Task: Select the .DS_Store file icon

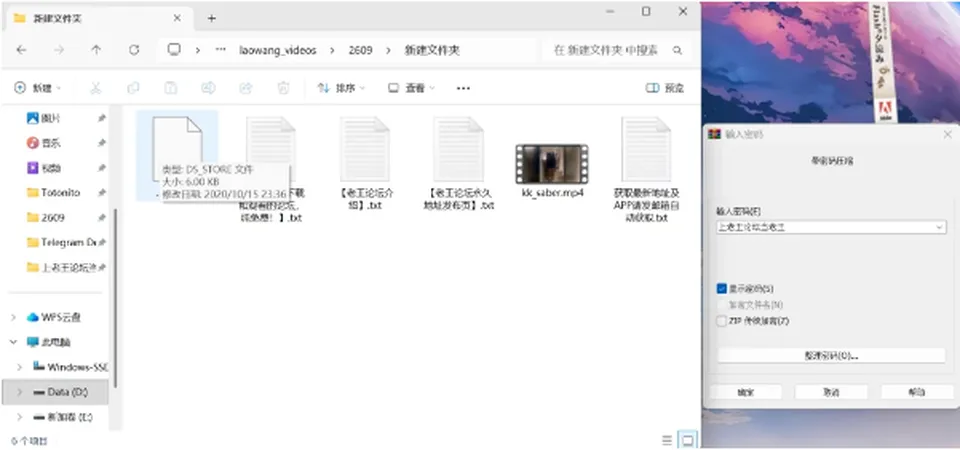Action: [x=177, y=149]
